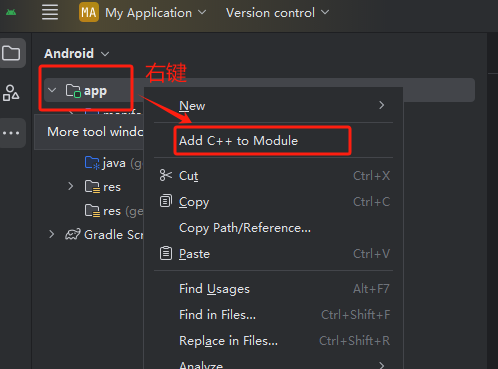Select Add C++ to Module
The width and height of the screenshot is (498, 369).
click(x=273, y=141)
